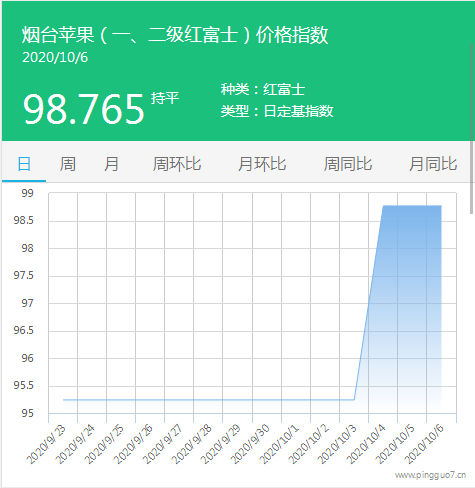Viewport: 475px width, 488px height.
Task: Click the 类型：日定基指数 label
Action: click(x=277, y=111)
